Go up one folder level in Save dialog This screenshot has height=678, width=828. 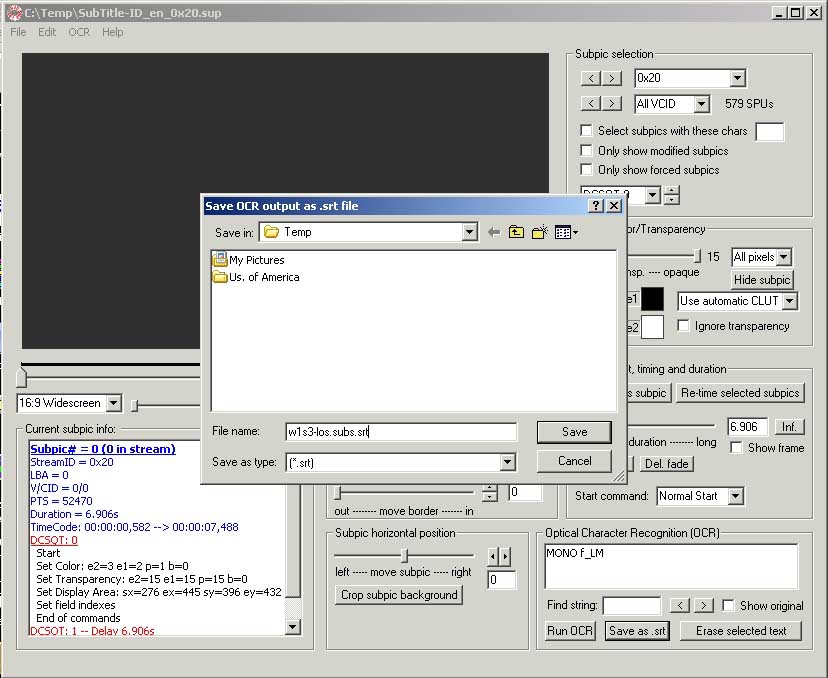516,232
